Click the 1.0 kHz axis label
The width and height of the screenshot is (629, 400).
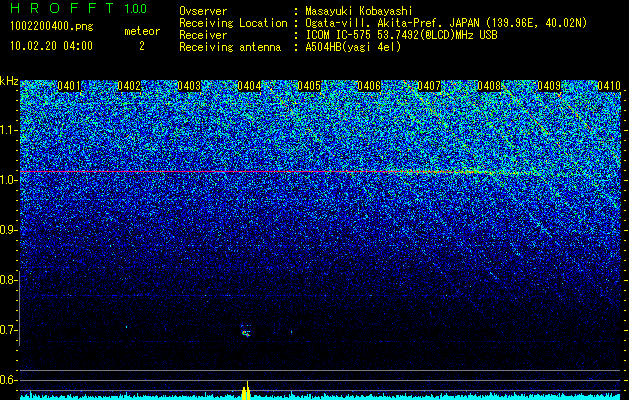point(8,180)
